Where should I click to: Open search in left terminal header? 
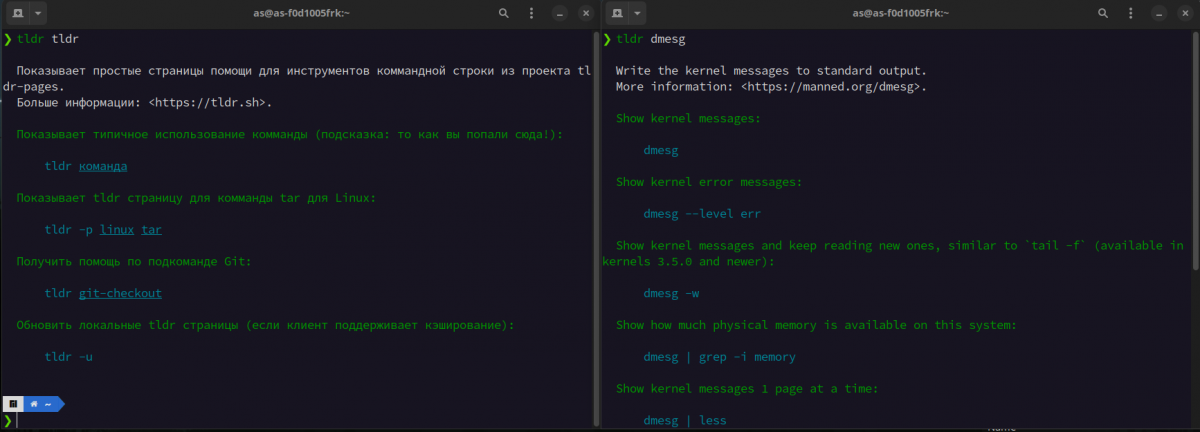click(502, 14)
